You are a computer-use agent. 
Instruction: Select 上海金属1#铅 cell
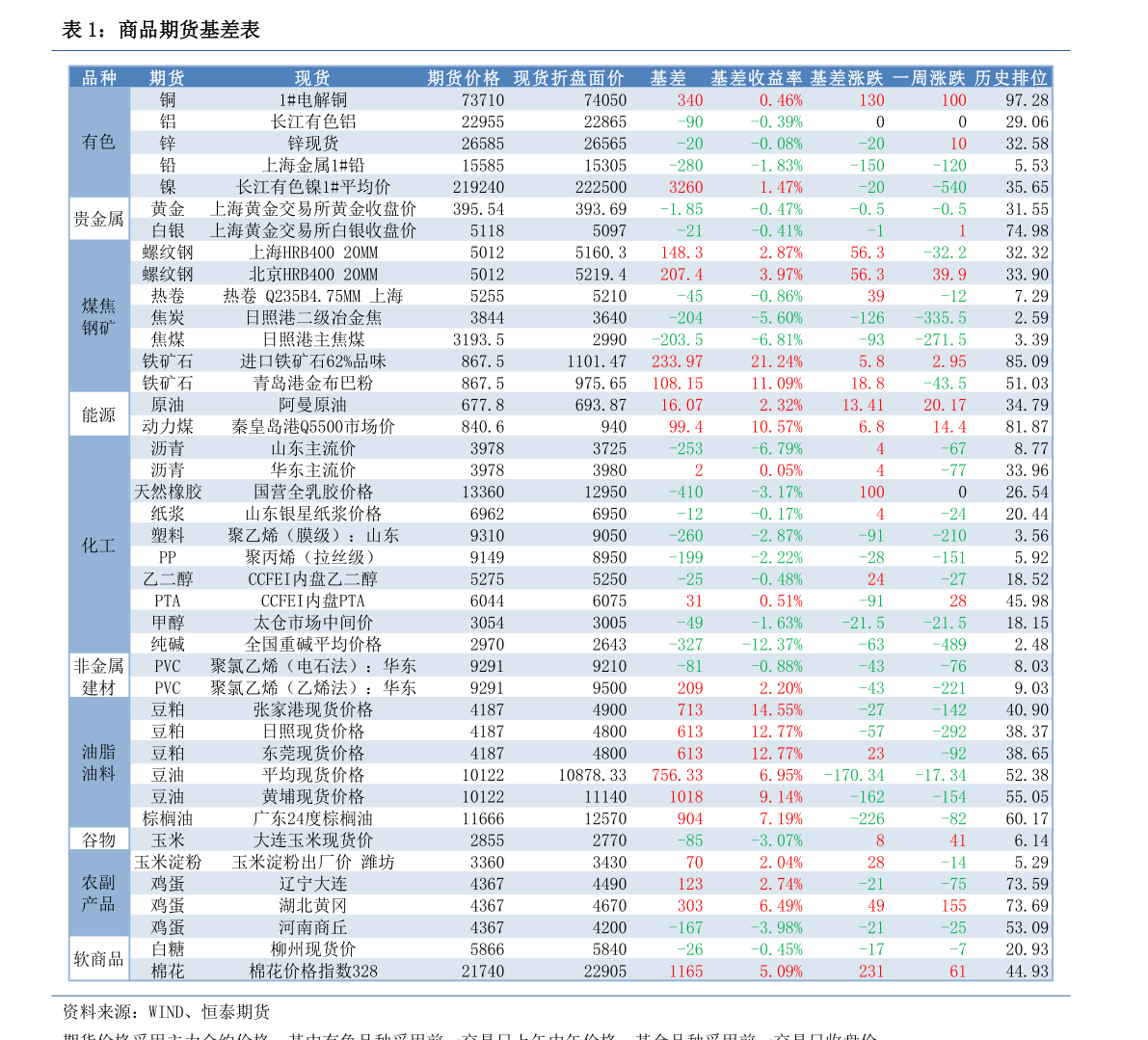click(x=312, y=166)
